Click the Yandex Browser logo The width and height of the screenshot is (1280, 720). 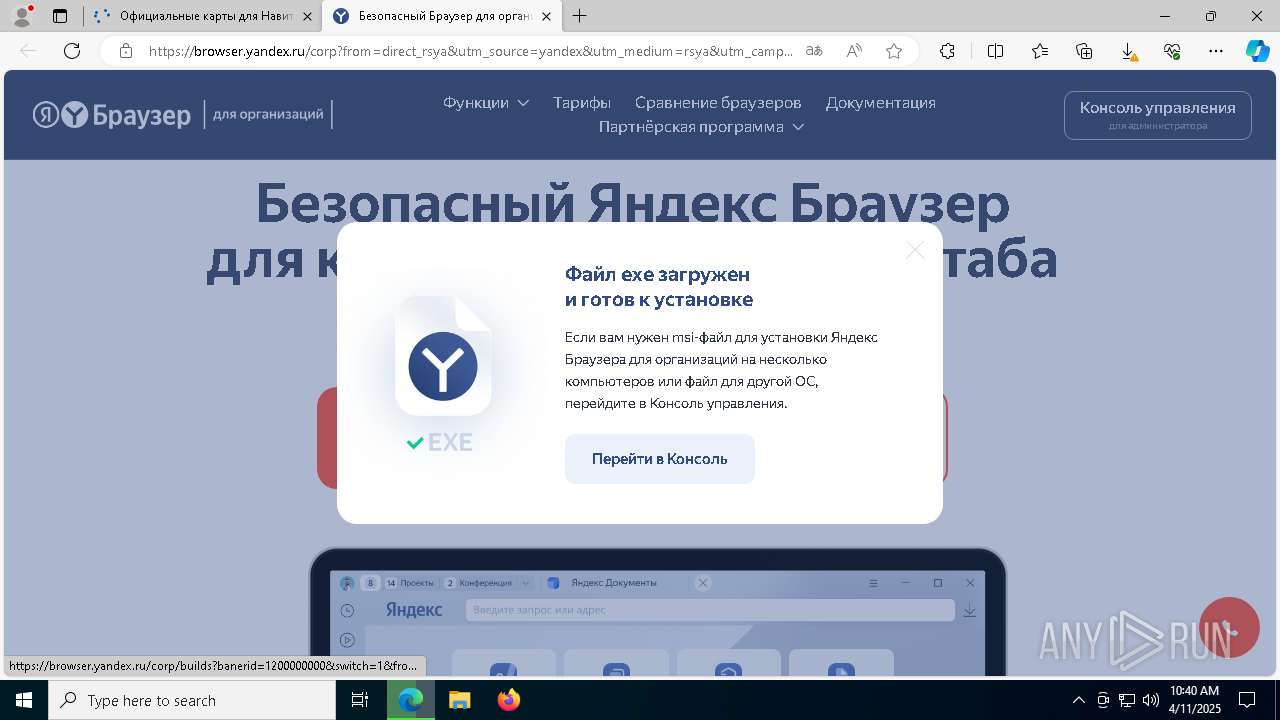click(112, 115)
